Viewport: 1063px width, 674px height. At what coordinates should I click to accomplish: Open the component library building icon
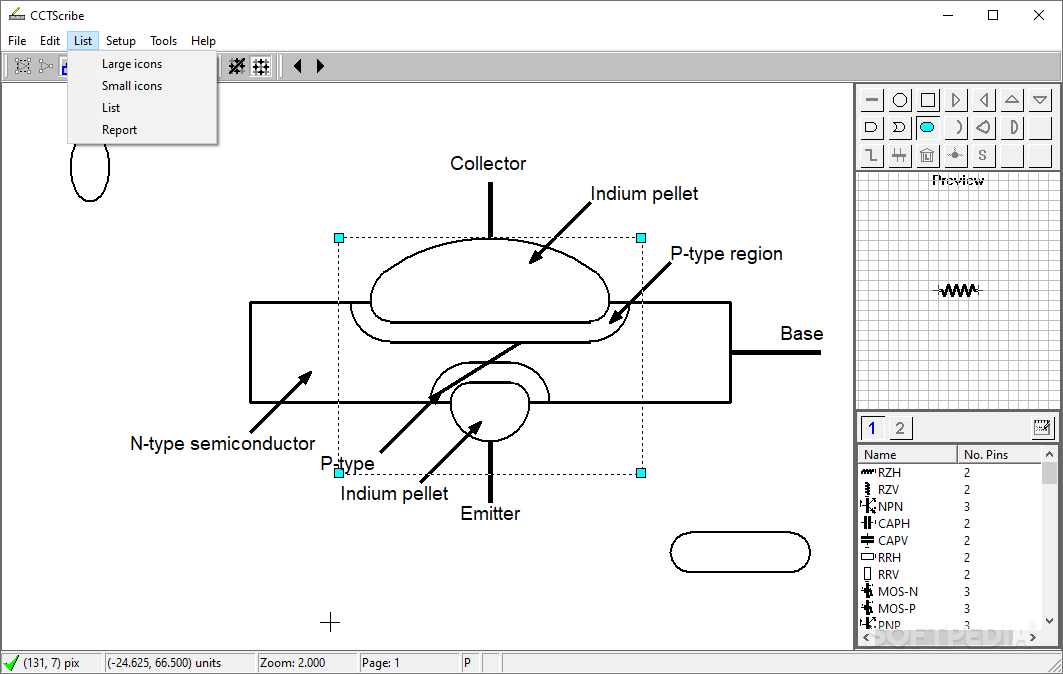coord(927,155)
